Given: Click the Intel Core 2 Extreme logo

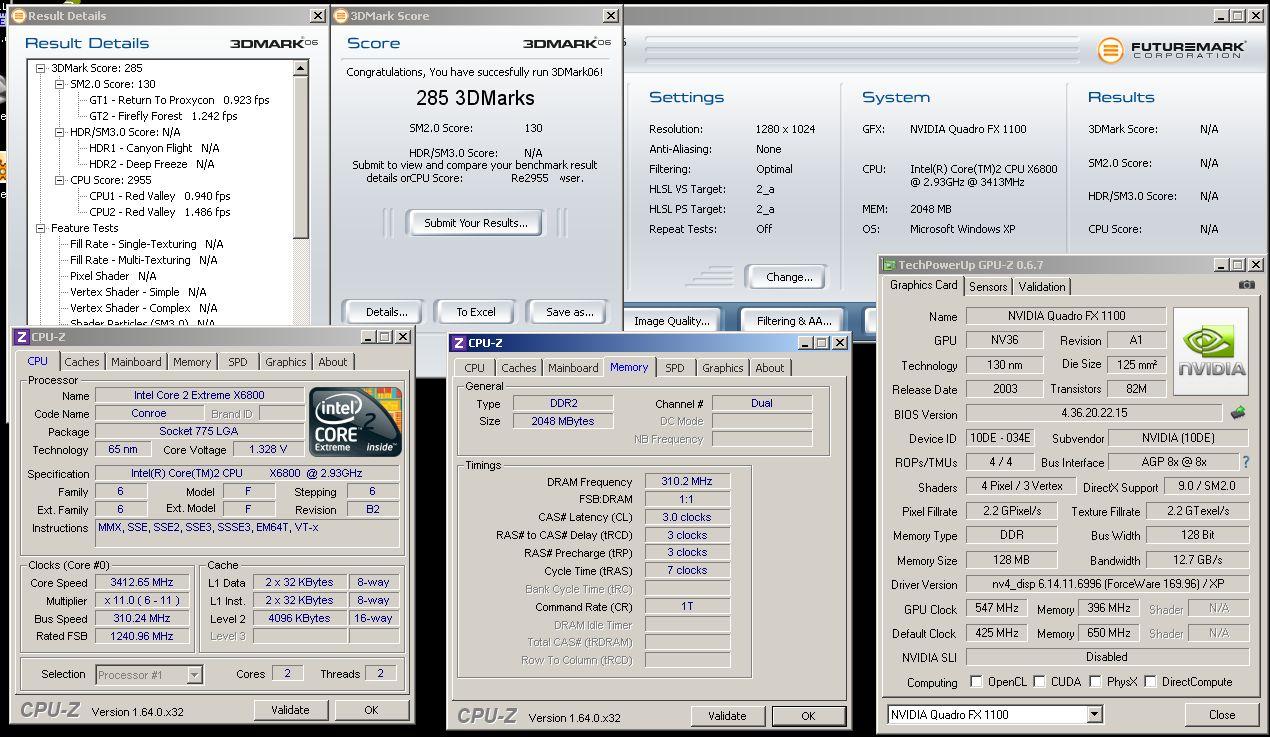Looking at the screenshot, I should pyautogui.click(x=356, y=422).
